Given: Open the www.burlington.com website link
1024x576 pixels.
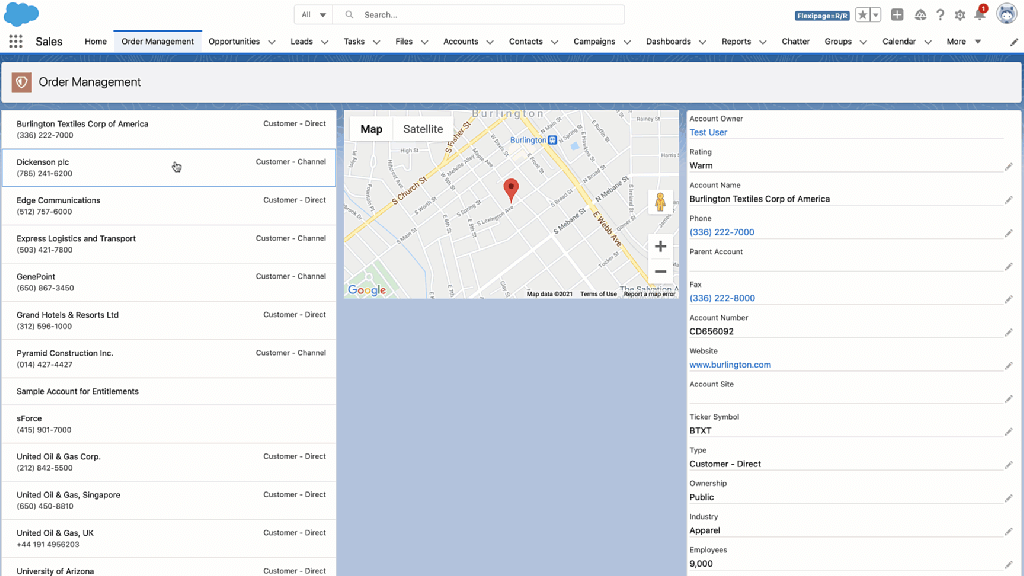Looking at the screenshot, I should pos(730,365).
